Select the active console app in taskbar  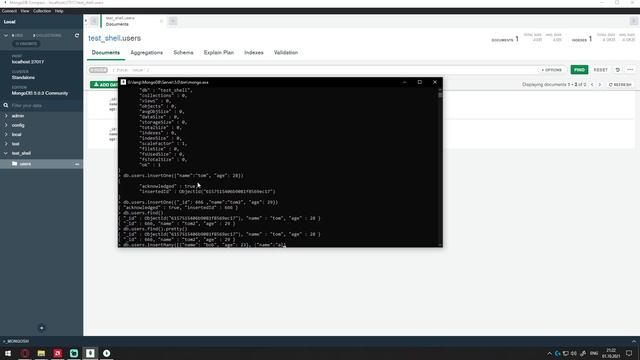[90, 353]
